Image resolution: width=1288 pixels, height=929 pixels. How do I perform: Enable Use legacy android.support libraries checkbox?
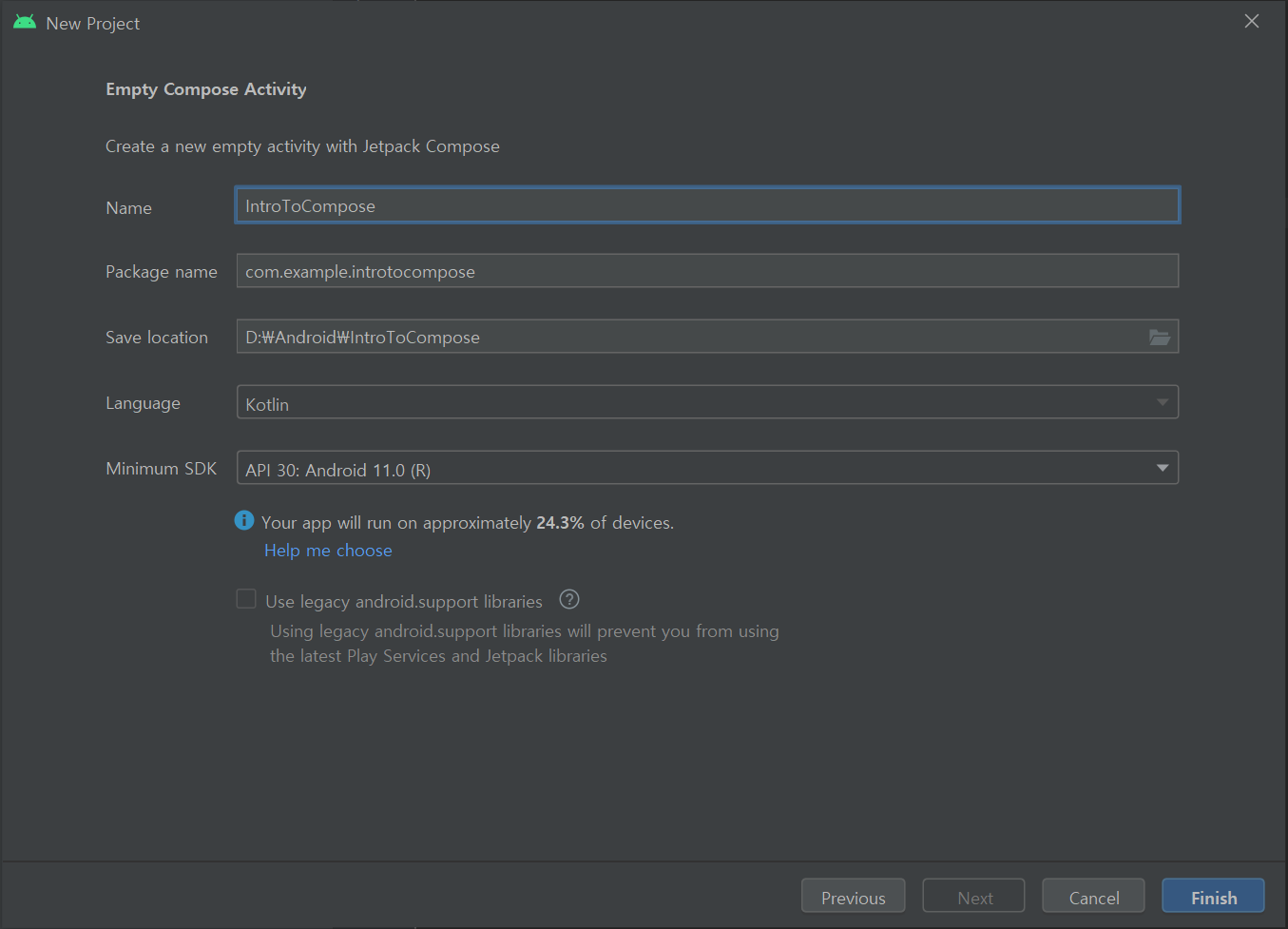pyautogui.click(x=246, y=599)
